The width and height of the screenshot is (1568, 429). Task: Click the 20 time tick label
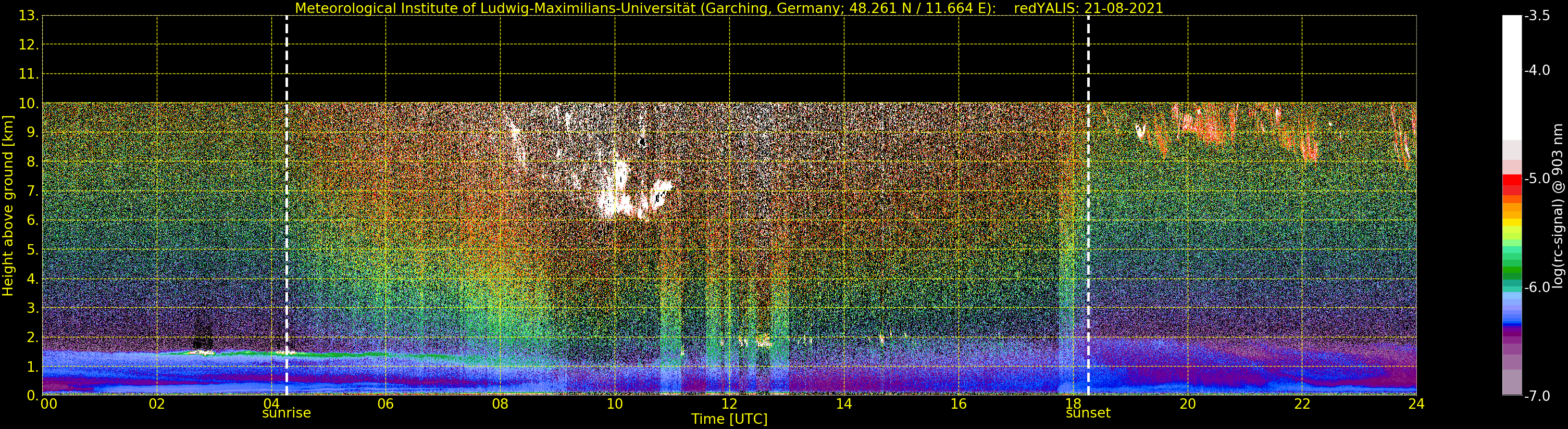pyautogui.click(x=1188, y=403)
